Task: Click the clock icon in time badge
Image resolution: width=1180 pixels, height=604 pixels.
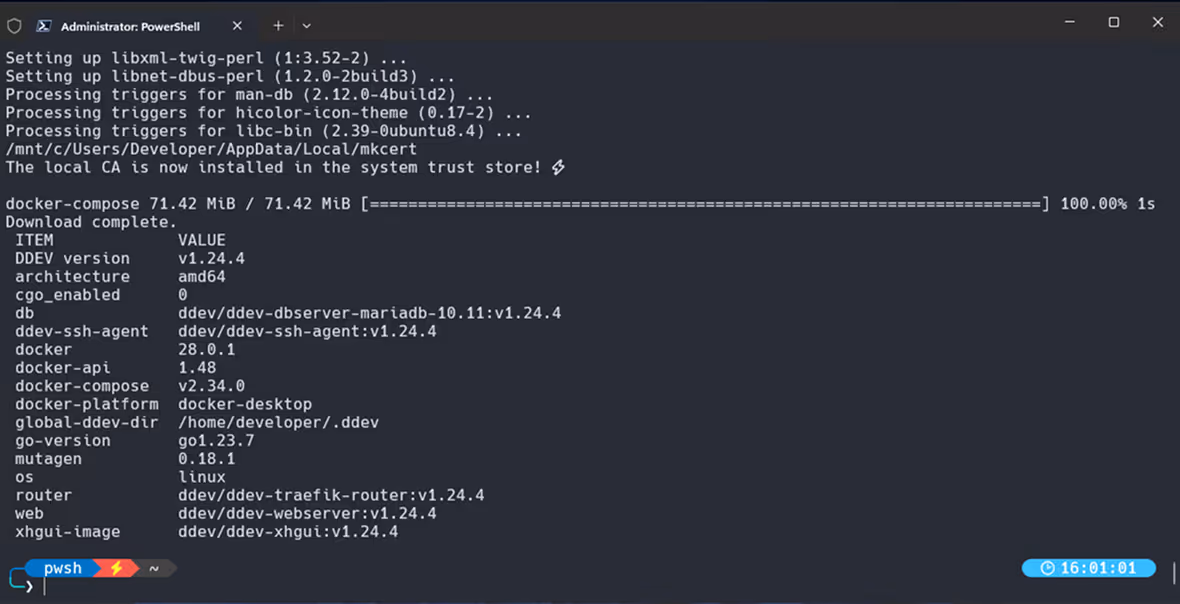Action: [1048, 568]
